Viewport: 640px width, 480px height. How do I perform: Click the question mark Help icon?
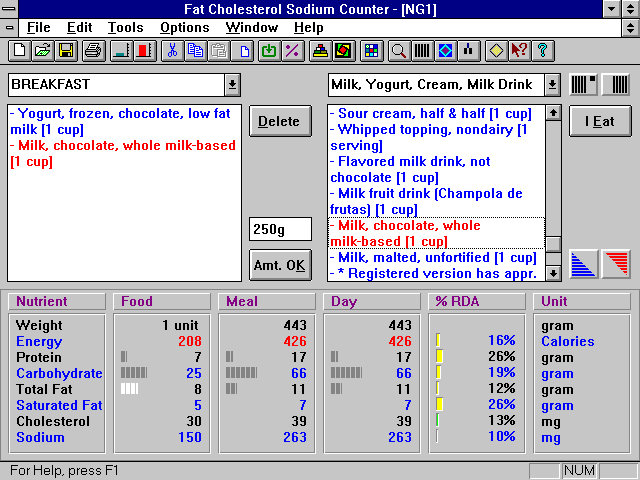click(543, 49)
